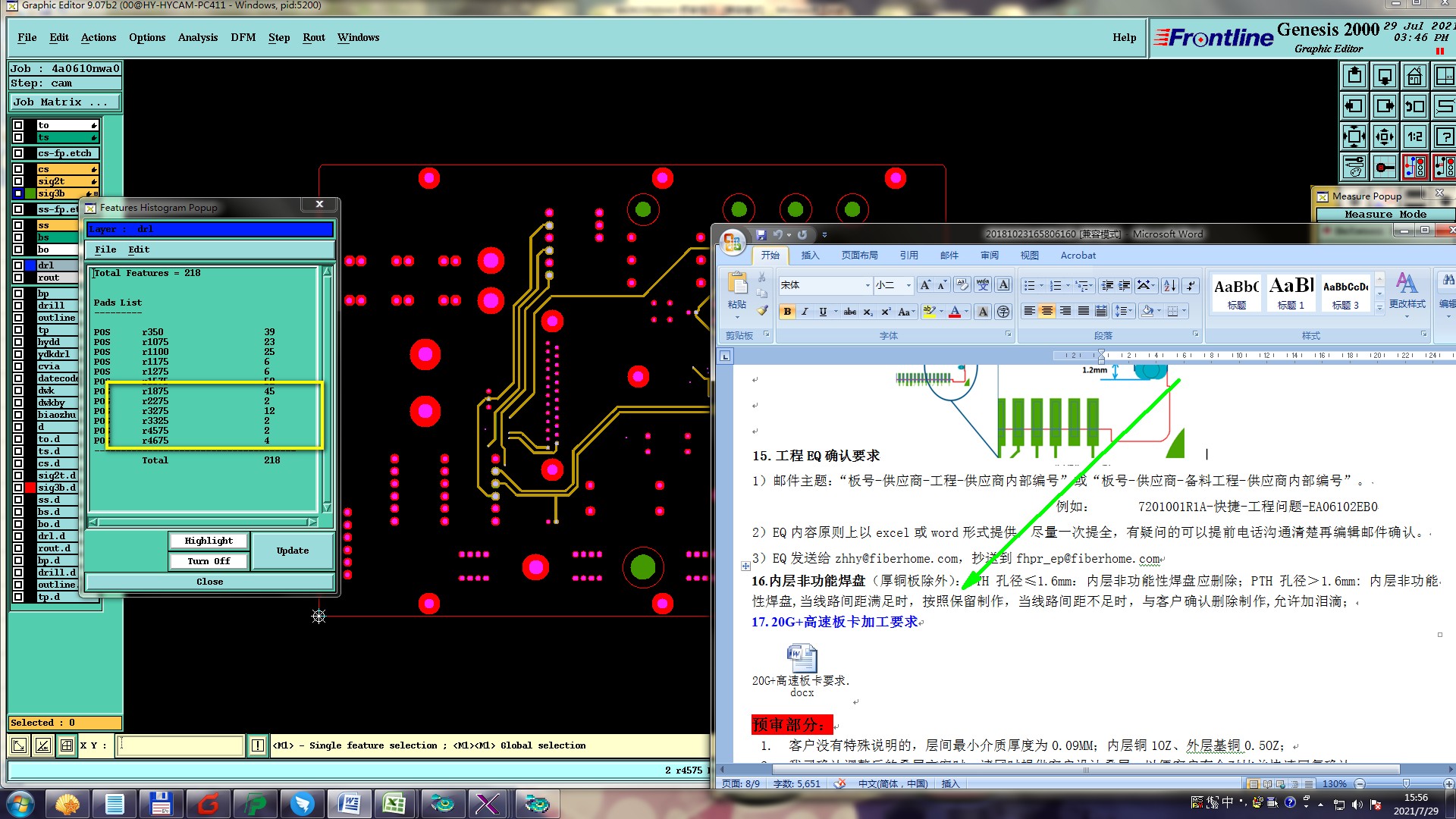This screenshot has width=1456, height=819.
Task: Click the Job Matrix button
Action: point(64,102)
